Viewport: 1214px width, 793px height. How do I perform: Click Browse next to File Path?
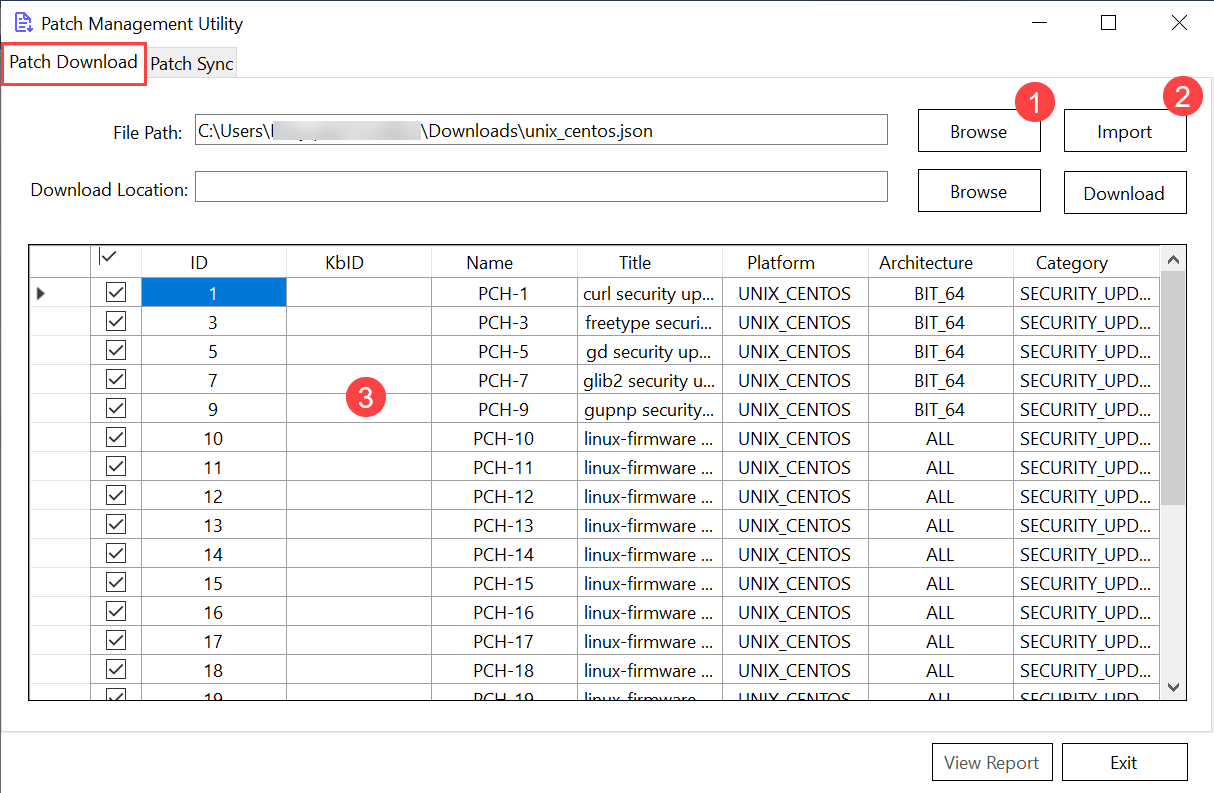(x=978, y=132)
